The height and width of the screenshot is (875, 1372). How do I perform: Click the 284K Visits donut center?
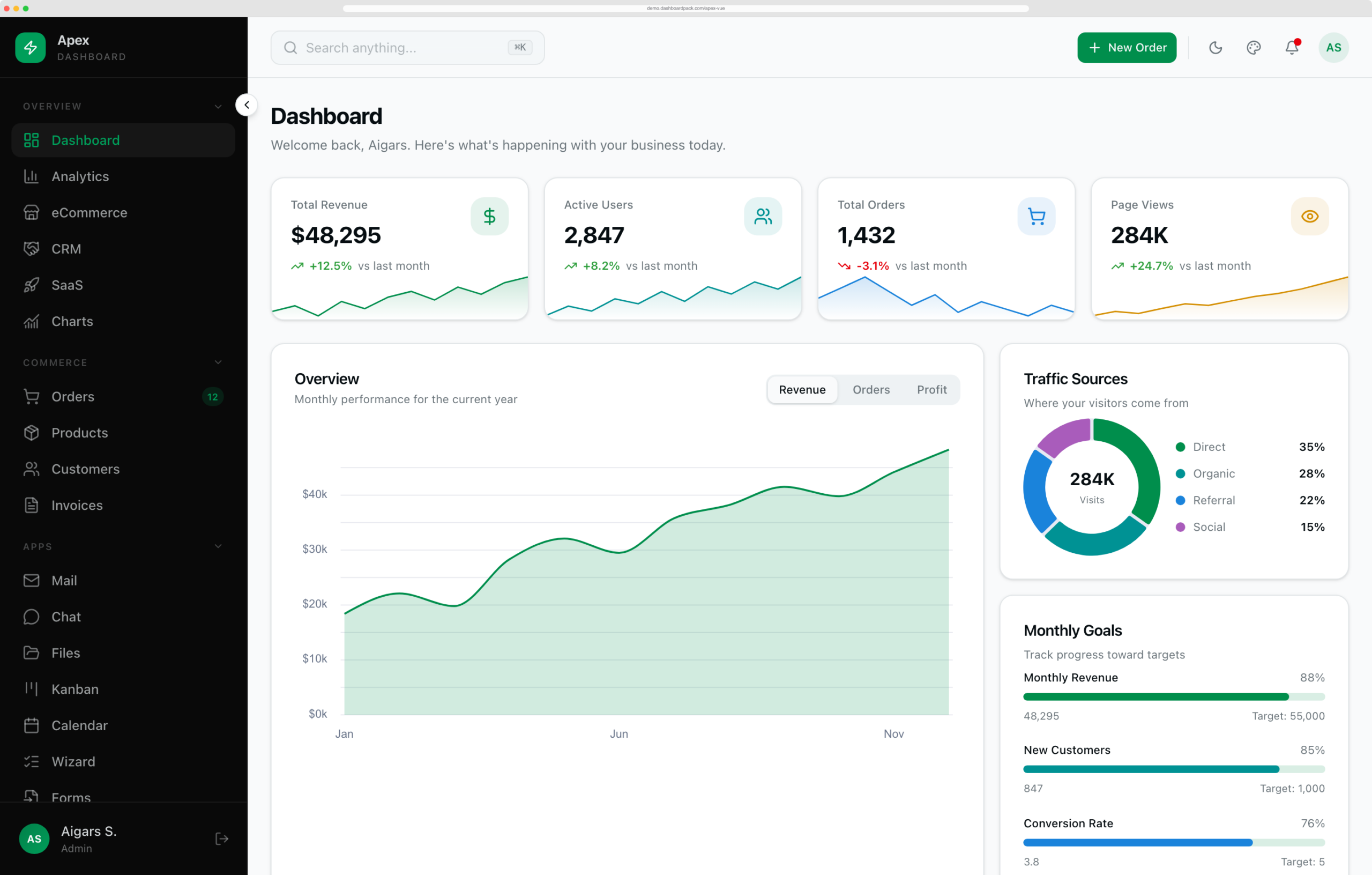[1092, 487]
